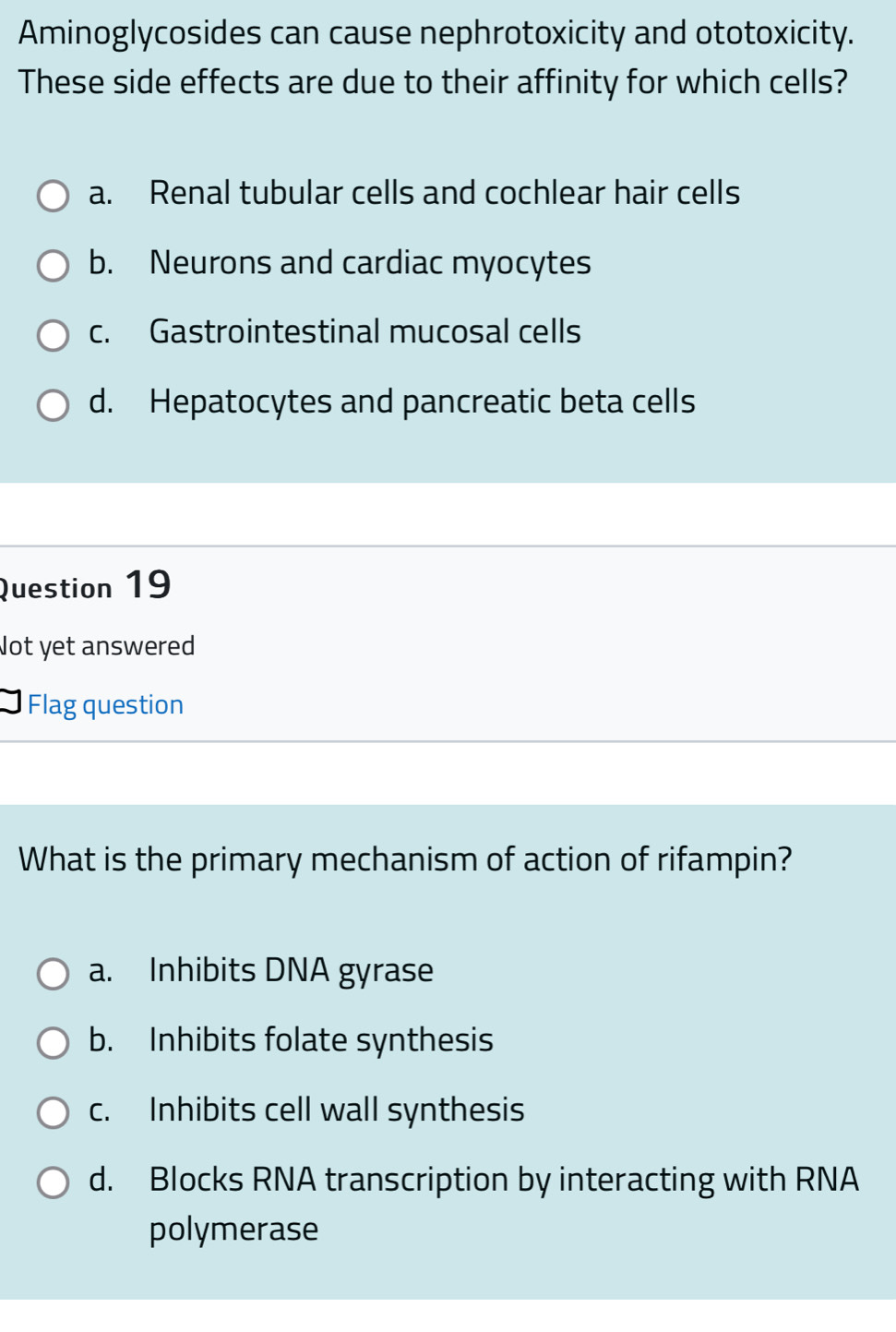Choose the Inhibits folate synthesis radio button
Viewport: 896px width, 1332px height.
[53, 1043]
